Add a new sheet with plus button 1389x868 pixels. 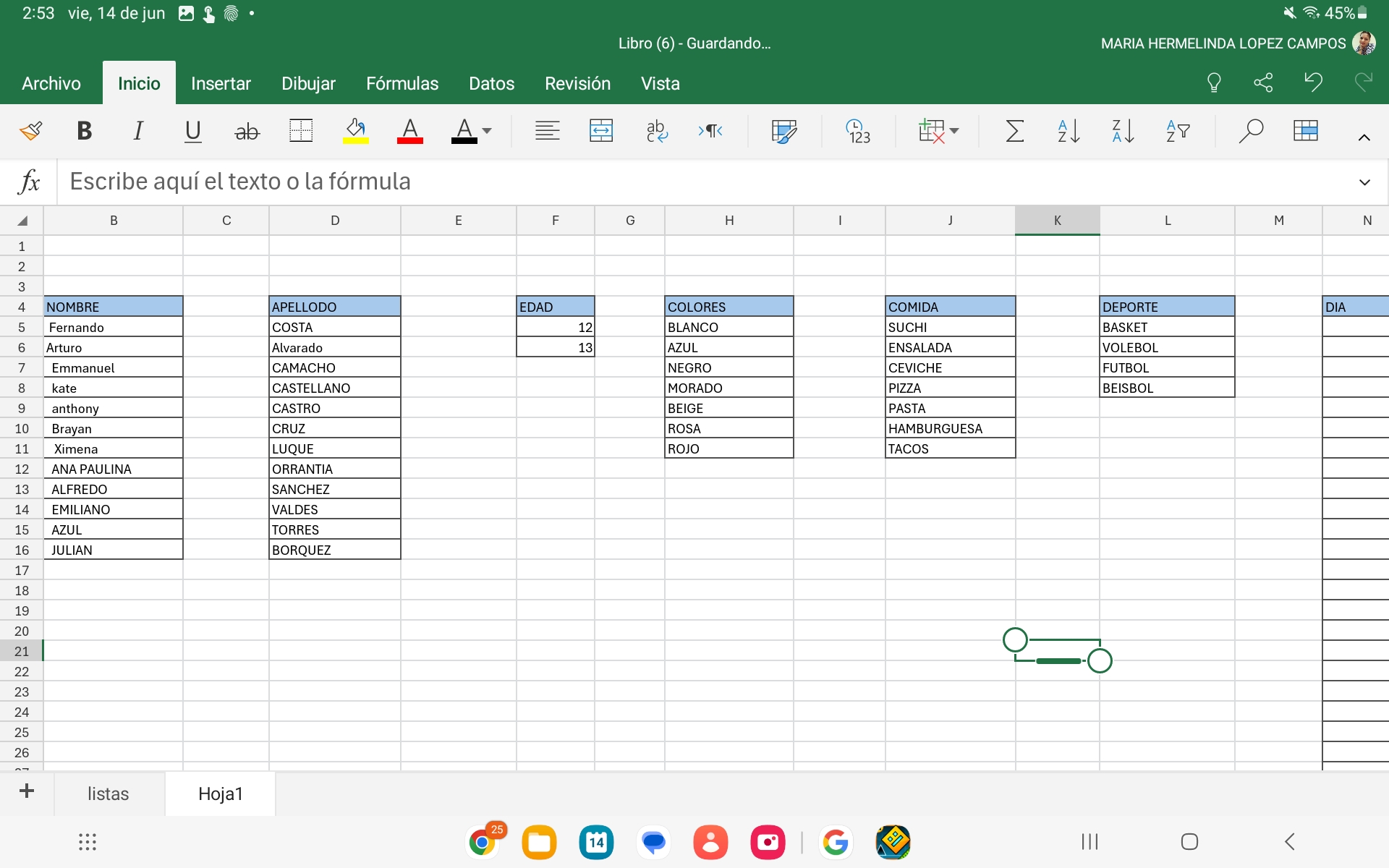[27, 791]
